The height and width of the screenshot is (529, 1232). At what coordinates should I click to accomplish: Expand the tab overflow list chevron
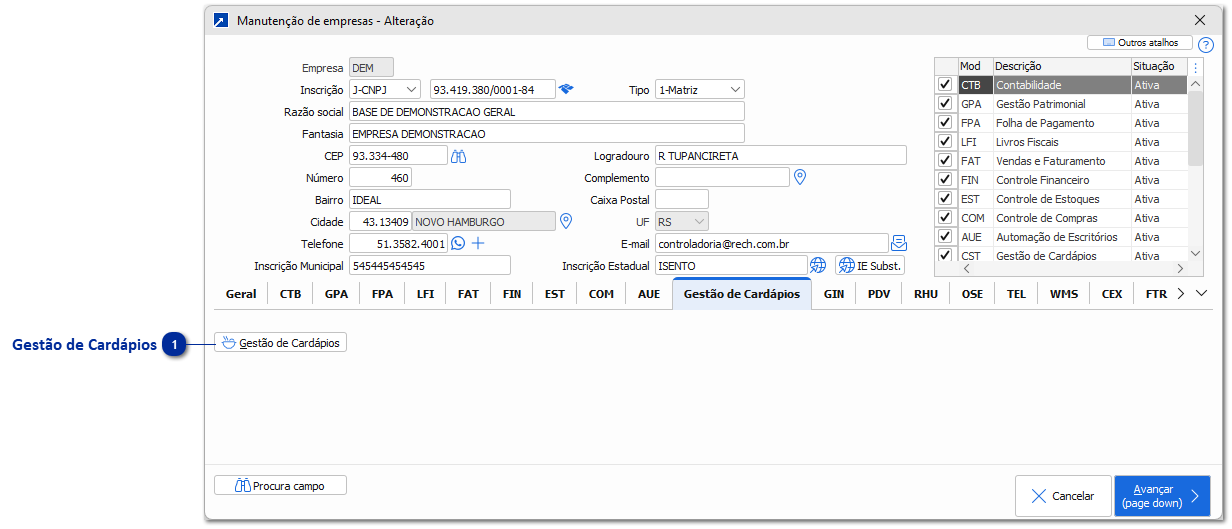[1202, 294]
